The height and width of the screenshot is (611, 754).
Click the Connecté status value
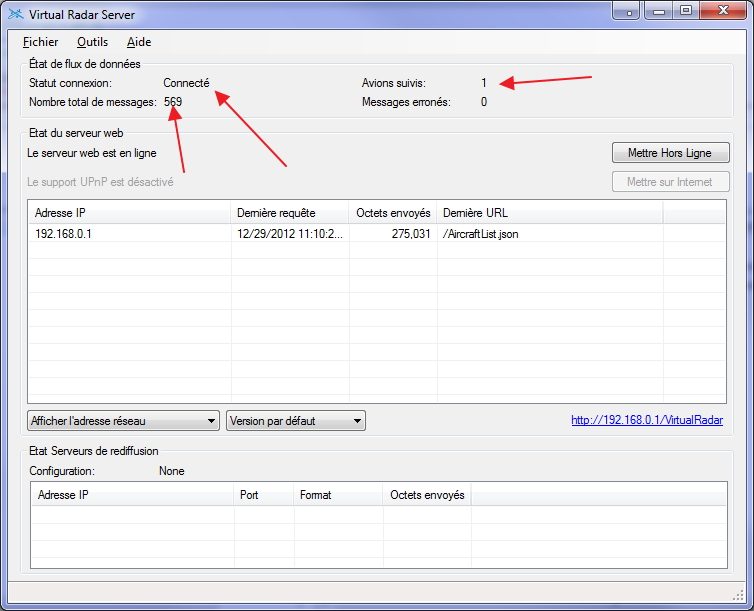(187, 83)
